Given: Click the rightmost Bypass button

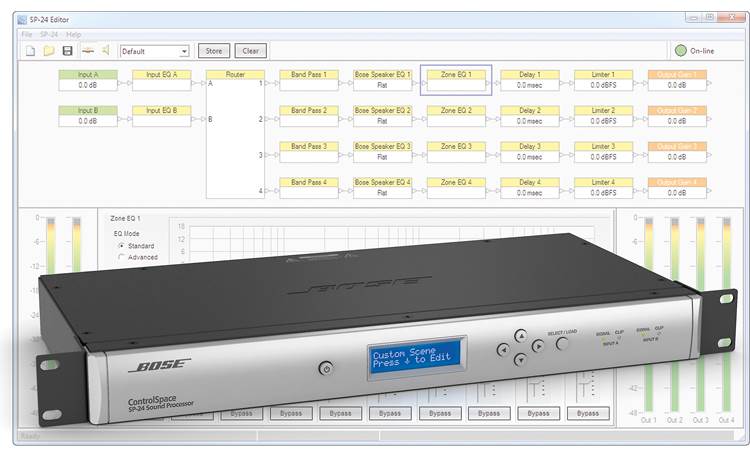Looking at the screenshot, I should click(588, 413).
